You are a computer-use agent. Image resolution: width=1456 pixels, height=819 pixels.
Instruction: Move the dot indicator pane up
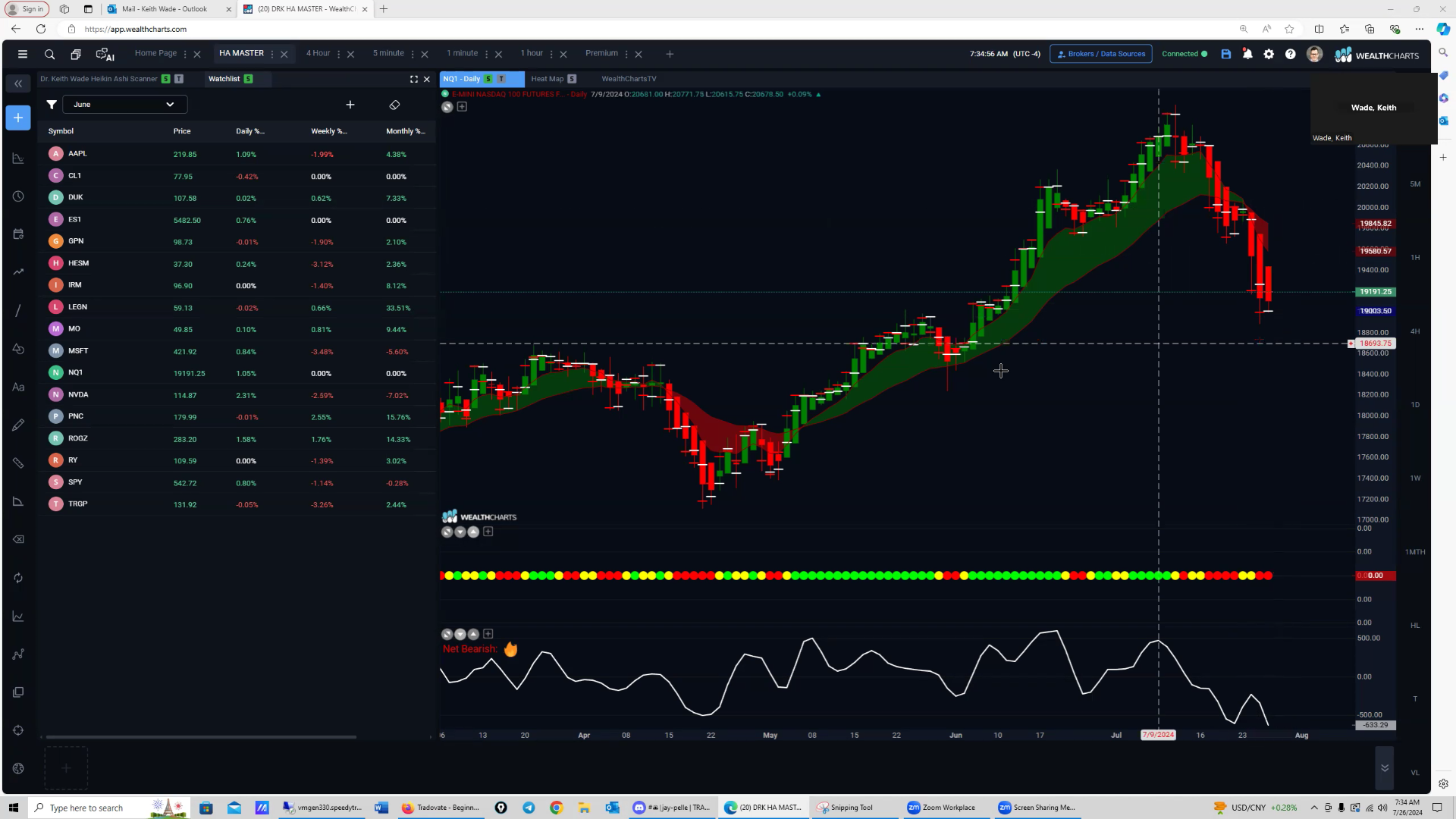473,532
